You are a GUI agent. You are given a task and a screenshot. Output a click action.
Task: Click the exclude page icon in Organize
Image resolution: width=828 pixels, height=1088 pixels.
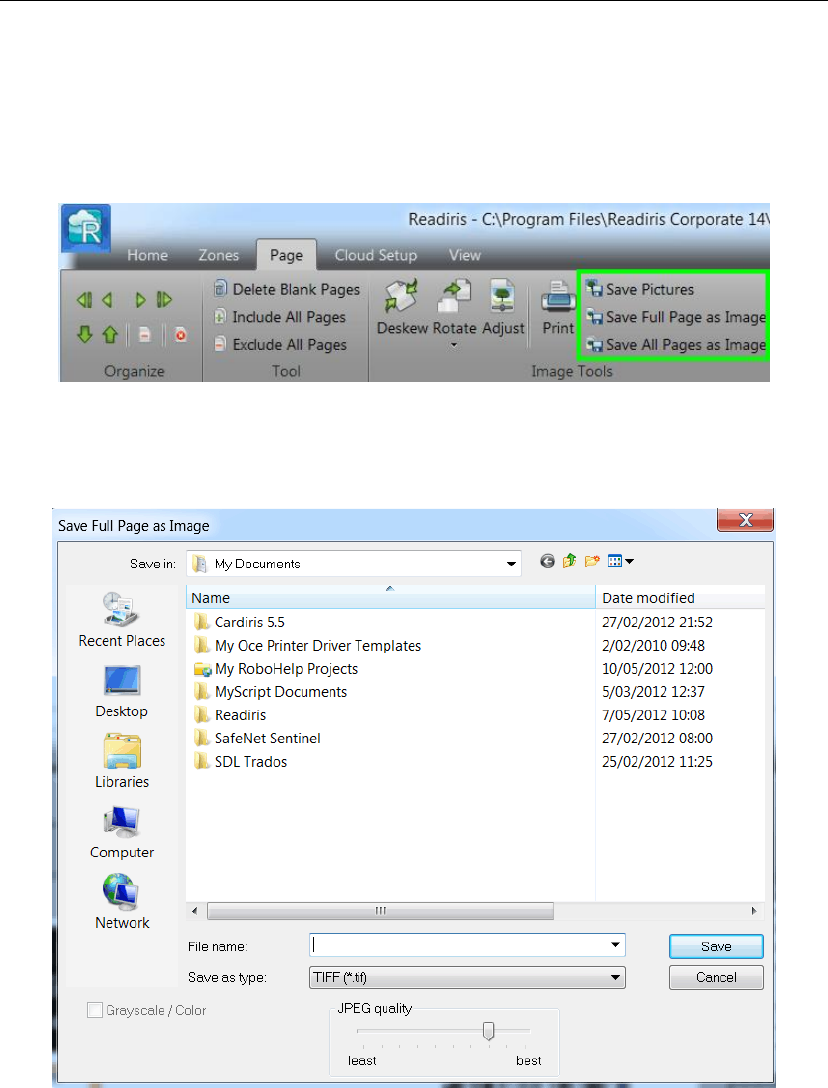[x=144, y=335]
